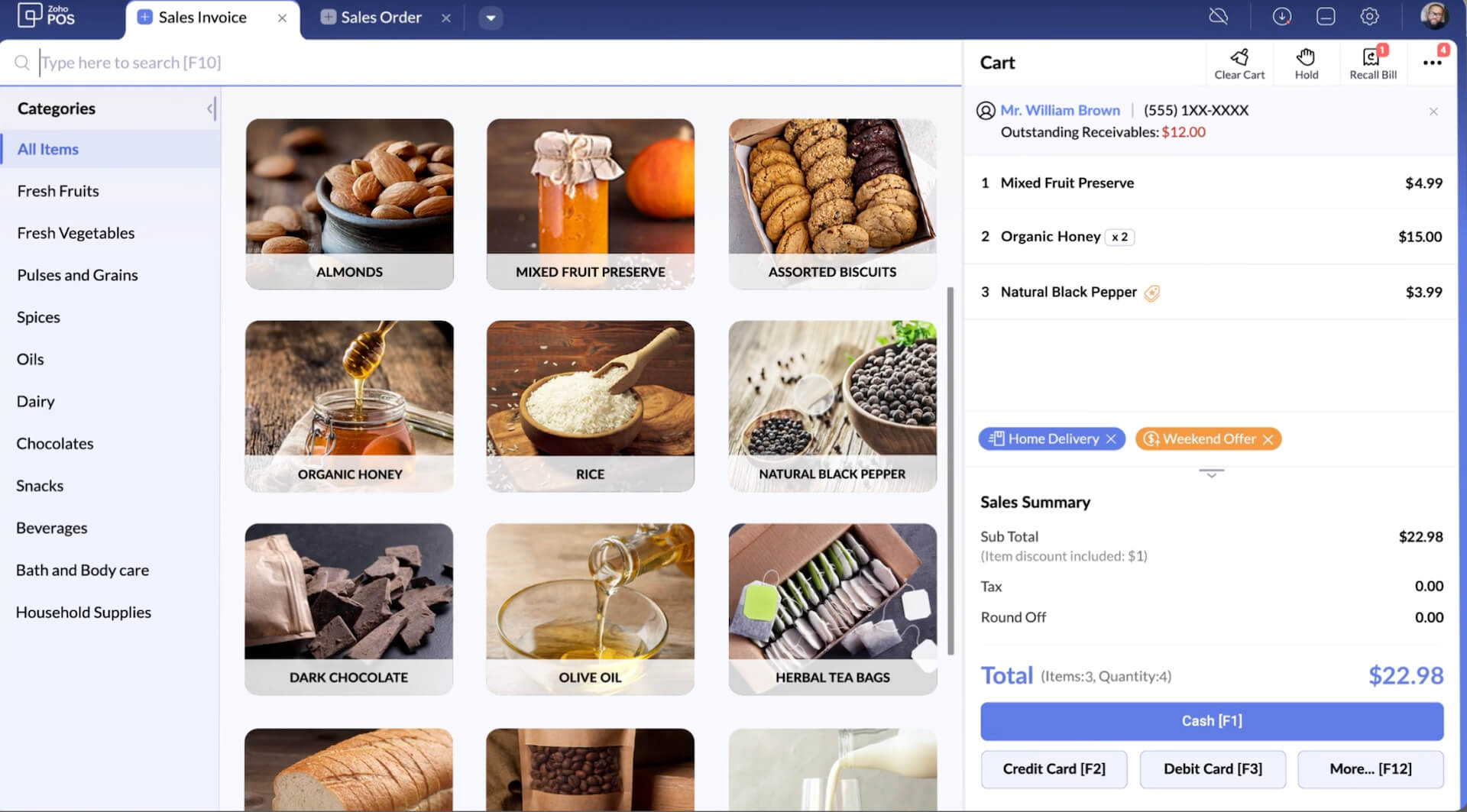This screenshot has width=1467, height=812.
Task: Switch to the Sales Order tab
Action: point(381,18)
